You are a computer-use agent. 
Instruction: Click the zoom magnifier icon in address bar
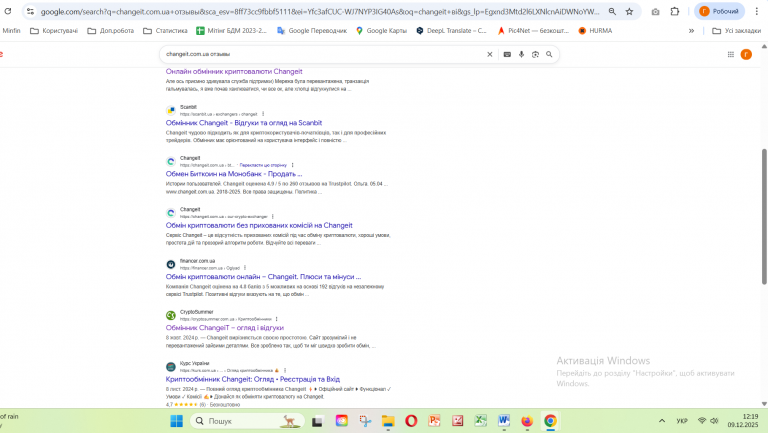[x=612, y=11]
